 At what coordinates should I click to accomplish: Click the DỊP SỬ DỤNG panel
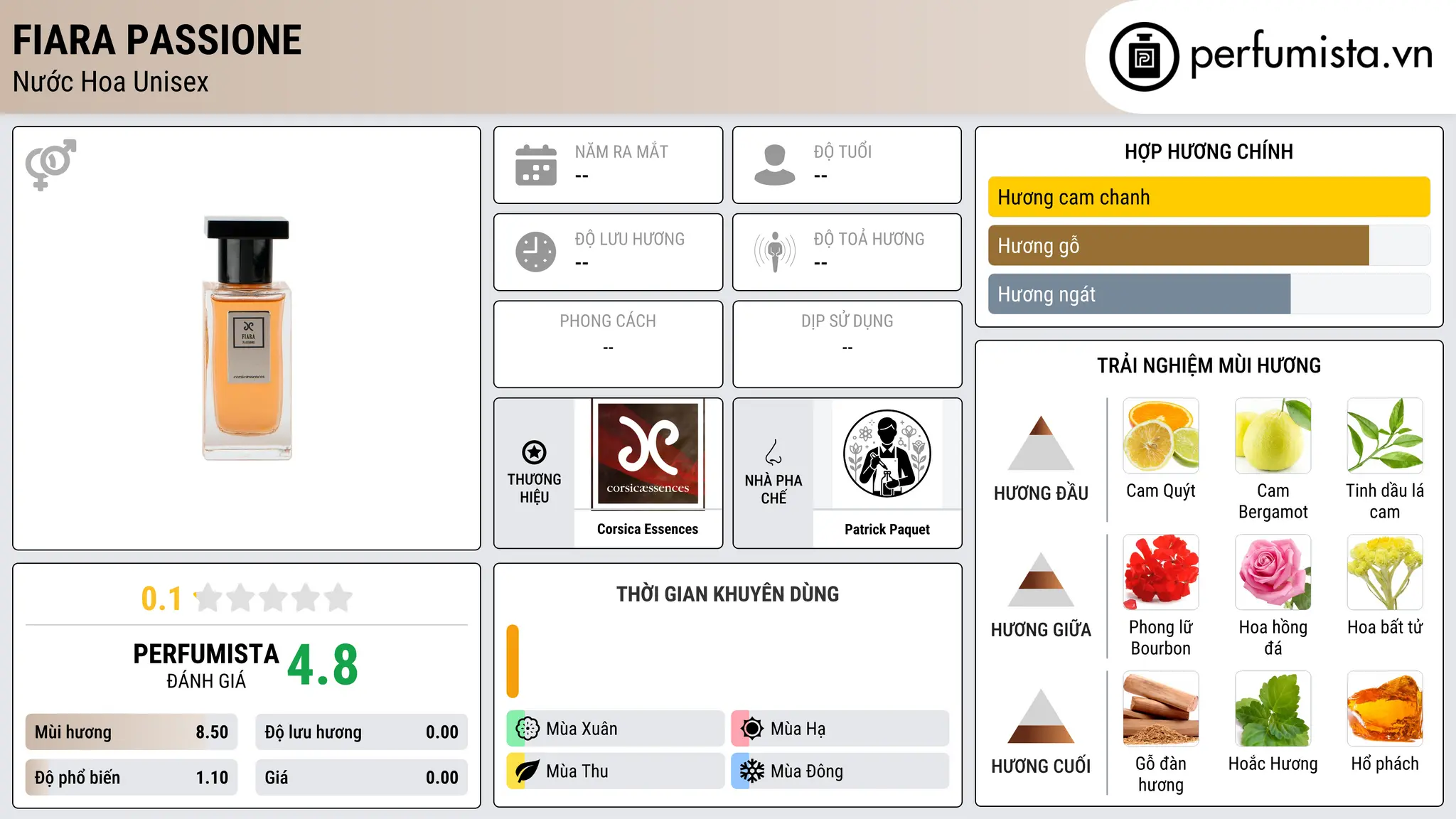point(847,344)
